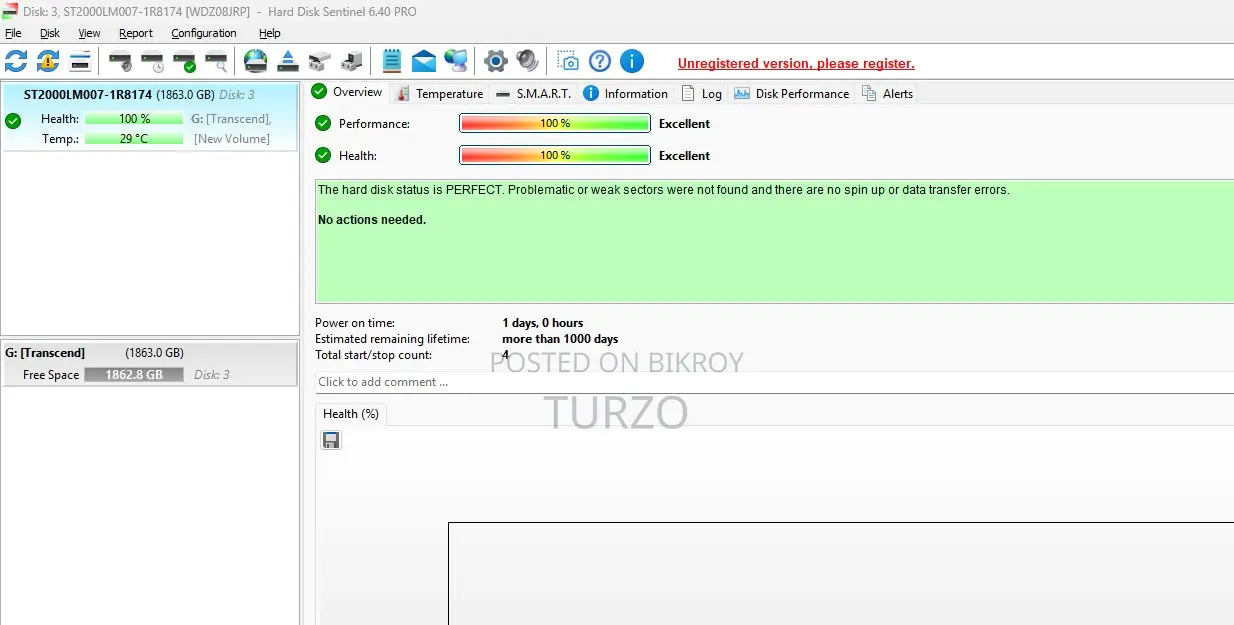
Task: Click the floppy save icon under Health tab
Action: tap(331, 440)
